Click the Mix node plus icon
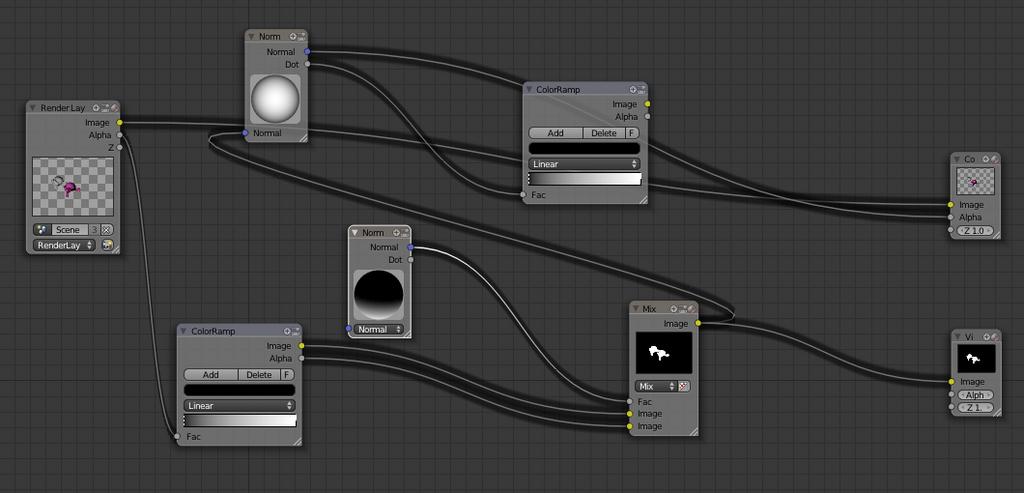This screenshot has height=493, width=1024. tap(673, 308)
